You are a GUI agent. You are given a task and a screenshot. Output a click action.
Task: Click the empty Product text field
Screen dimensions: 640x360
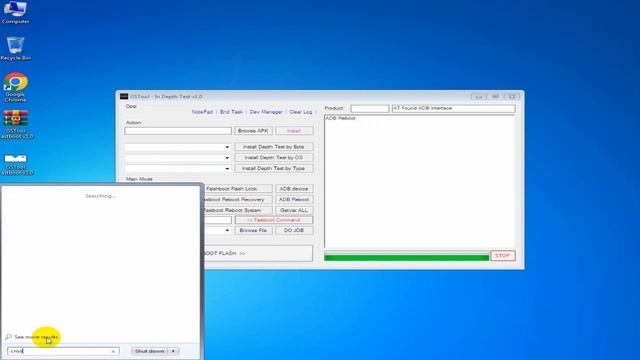pyautogui.click(x=369, y=109)
